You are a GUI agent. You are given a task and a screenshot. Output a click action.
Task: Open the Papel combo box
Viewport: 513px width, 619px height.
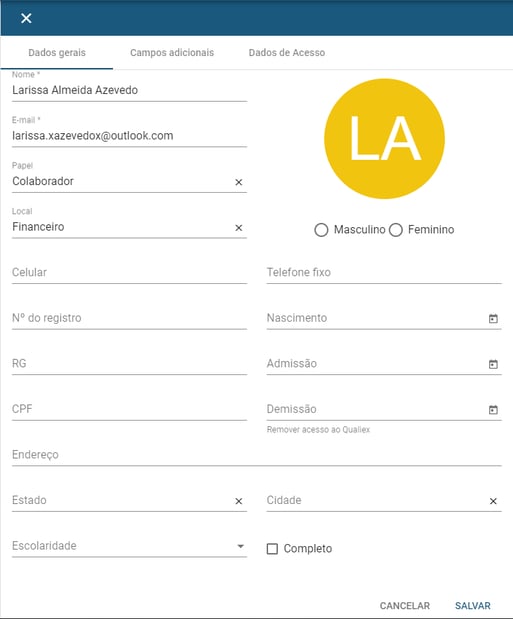122,182
